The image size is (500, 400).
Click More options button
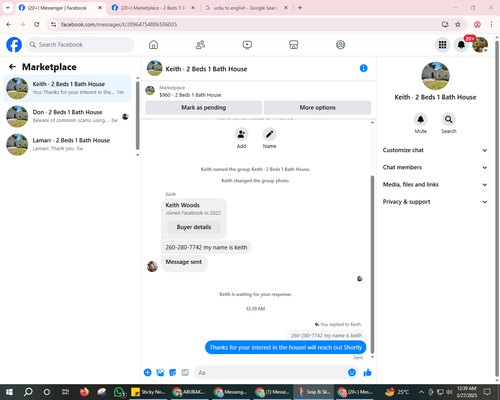(317, 107)
